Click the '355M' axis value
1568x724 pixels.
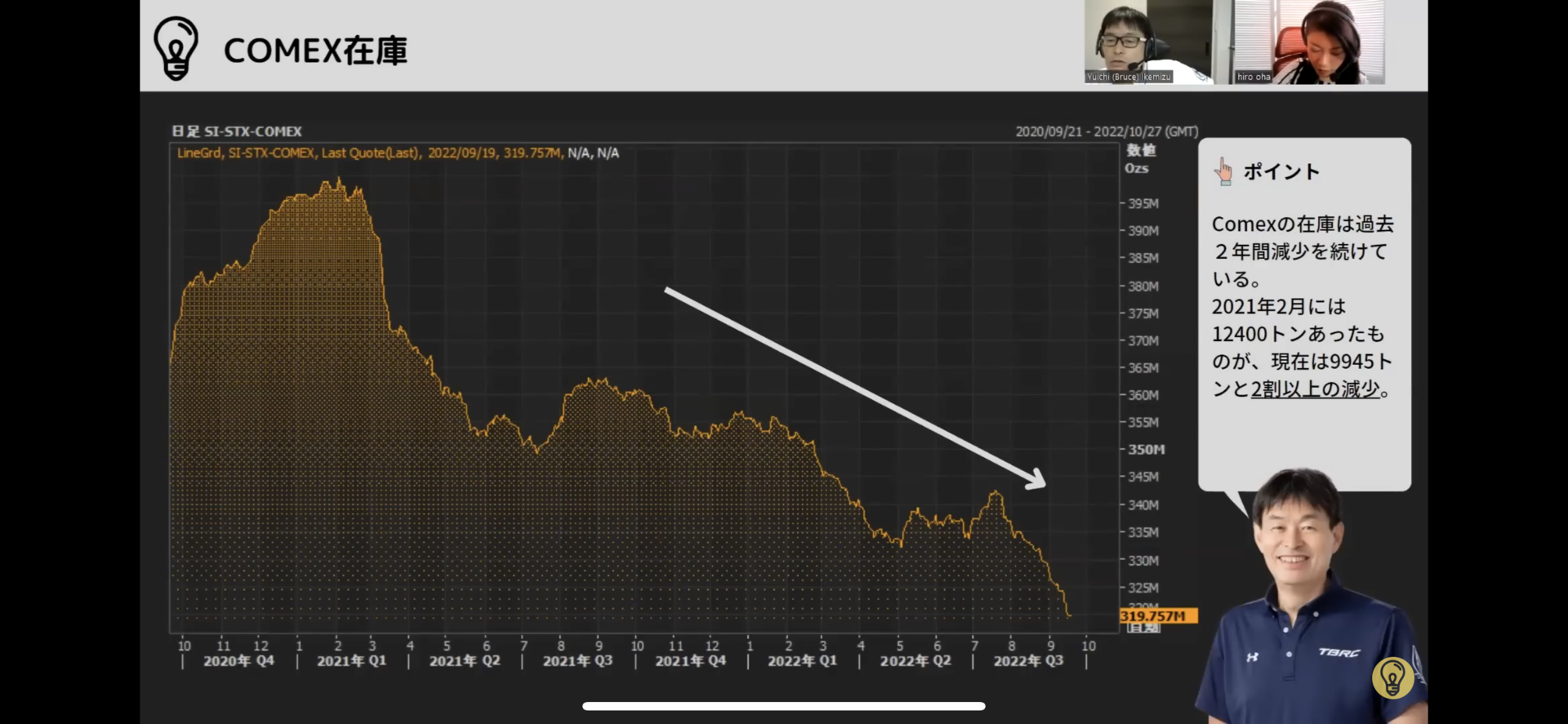(x=1143, y=423)
